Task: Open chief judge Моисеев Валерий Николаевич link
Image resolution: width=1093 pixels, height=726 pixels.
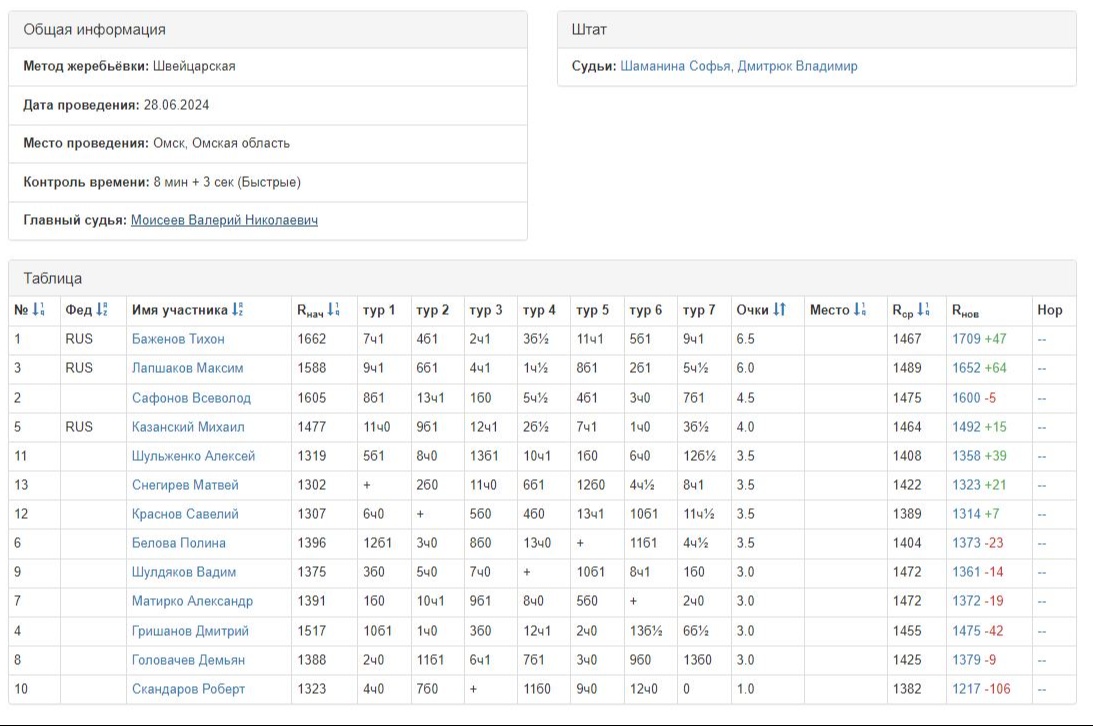Action: tap(224, 220)
